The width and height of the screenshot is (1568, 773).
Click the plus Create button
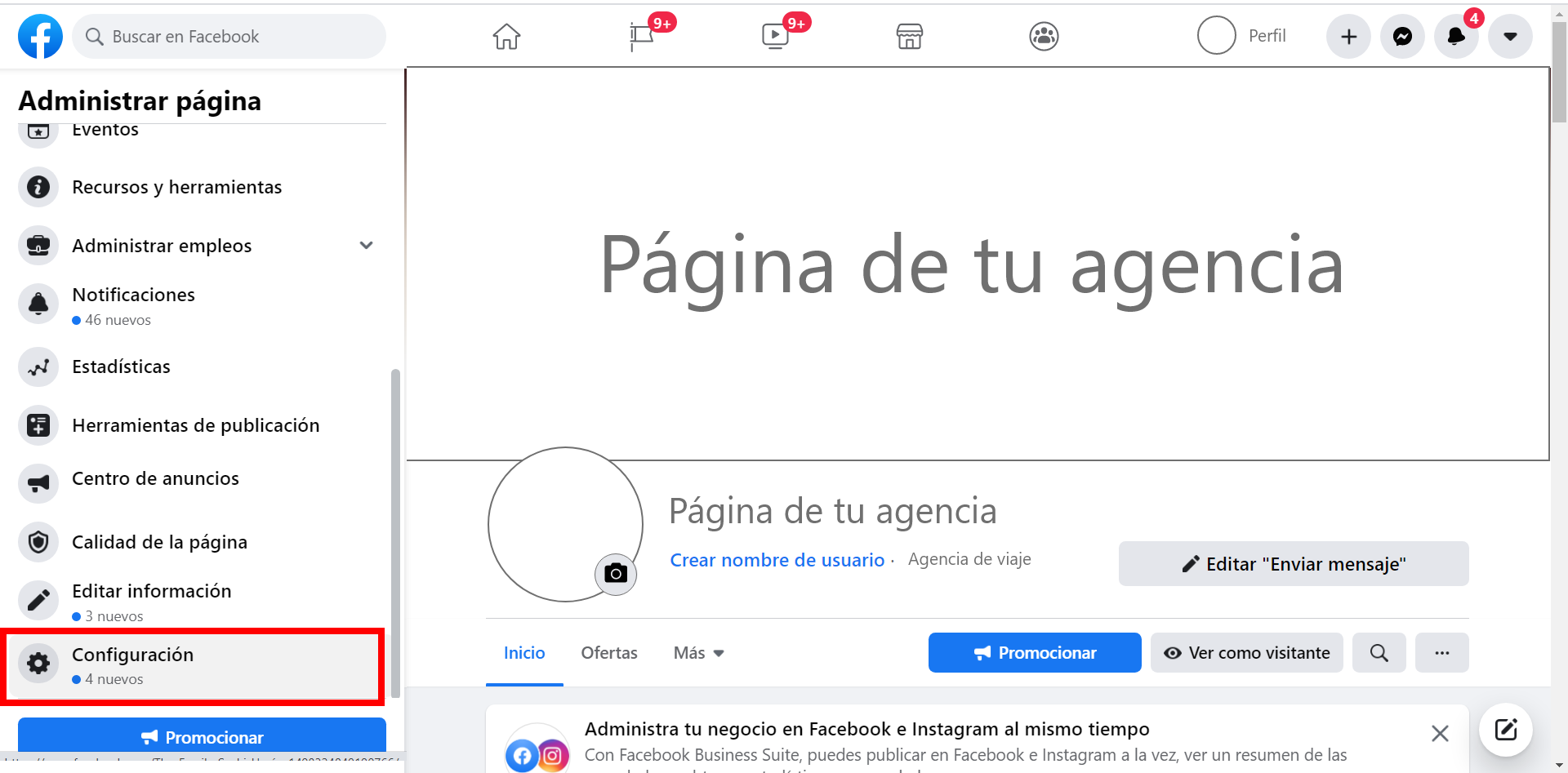(1348, 36)
